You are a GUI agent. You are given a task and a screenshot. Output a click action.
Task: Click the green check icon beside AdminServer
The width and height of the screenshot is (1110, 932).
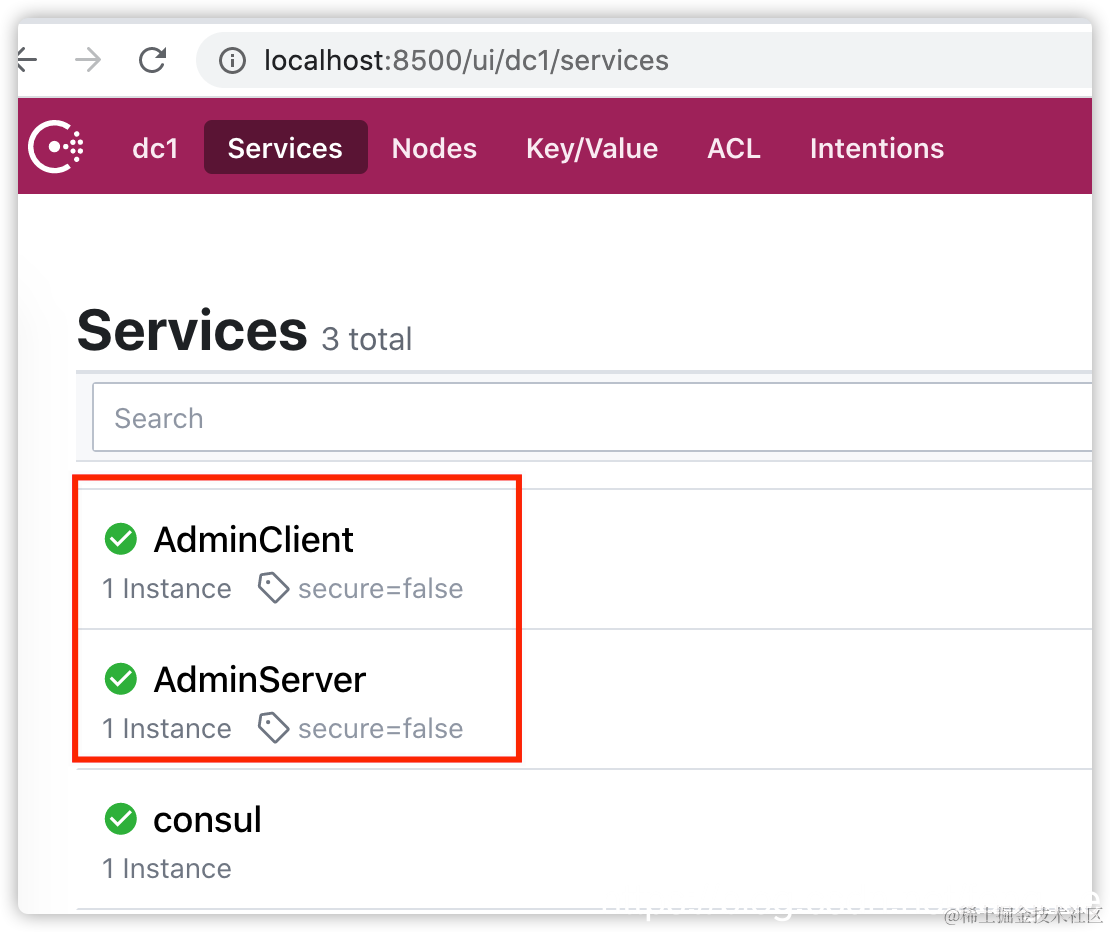pyautogui.click(x=121, y=679)
